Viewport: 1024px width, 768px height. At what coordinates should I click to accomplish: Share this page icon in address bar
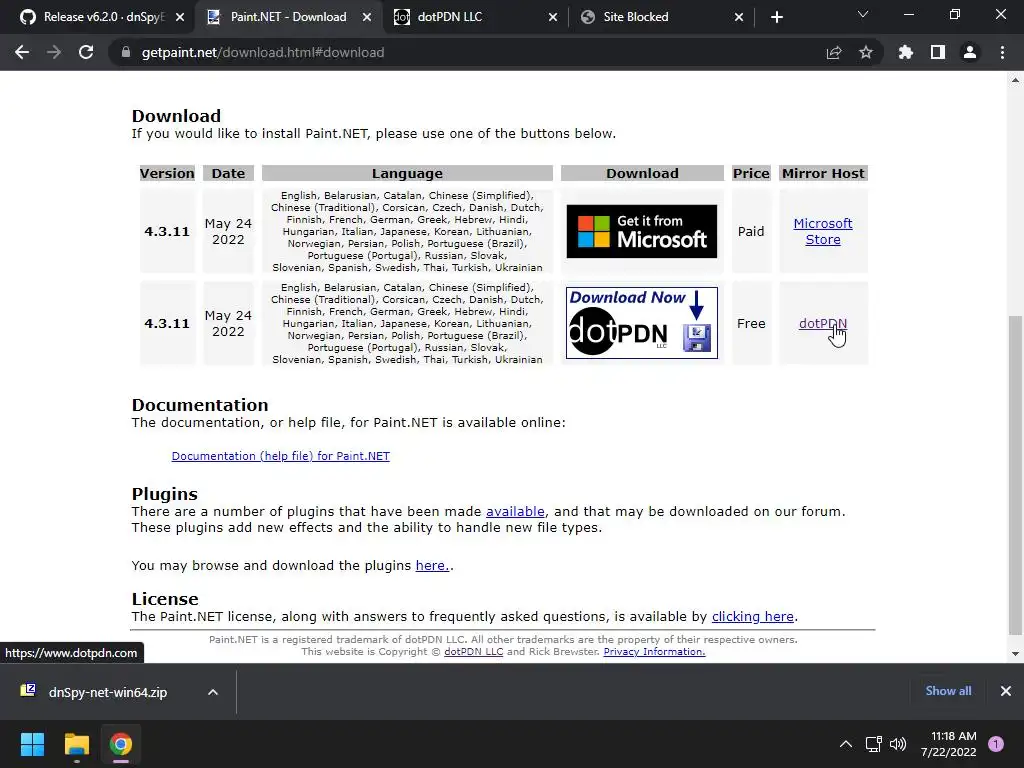(x=834, y=52)
